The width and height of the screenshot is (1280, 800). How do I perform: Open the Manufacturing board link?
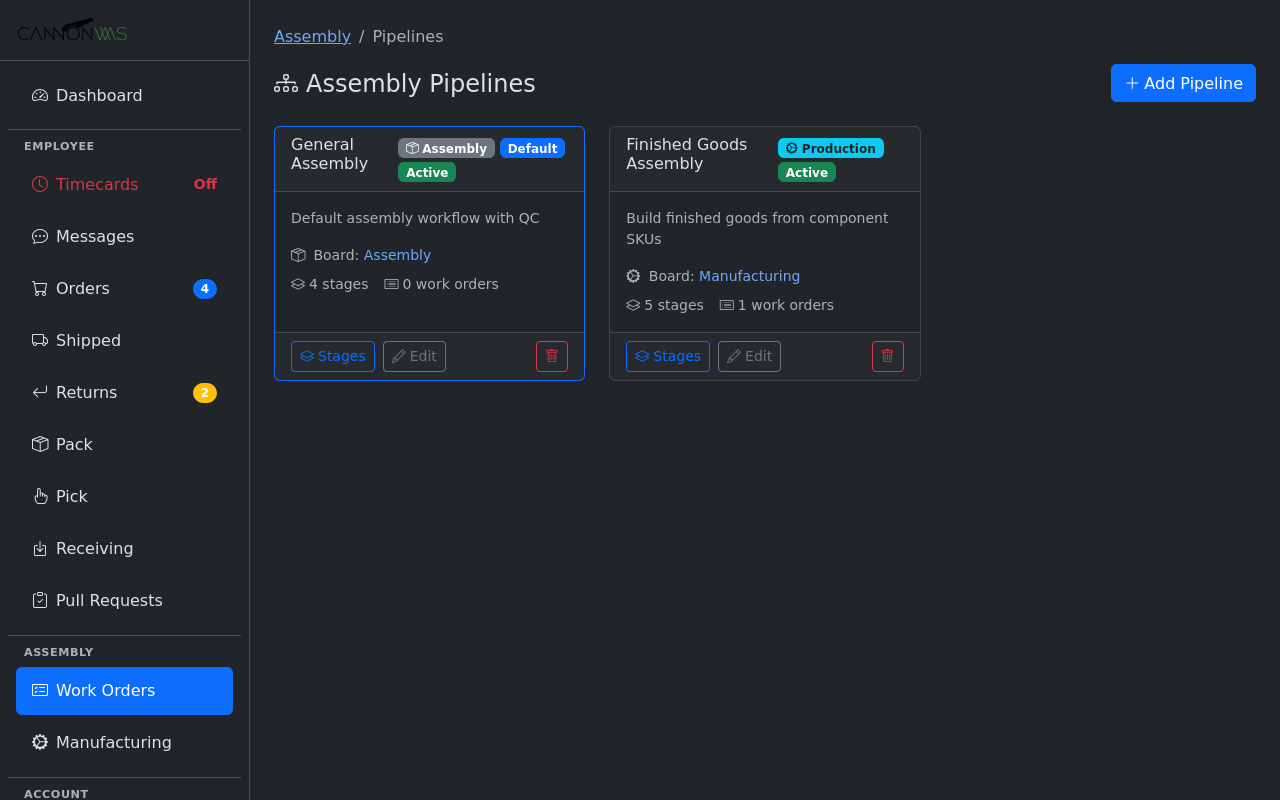pyautogui.click(x=749, y=276)
